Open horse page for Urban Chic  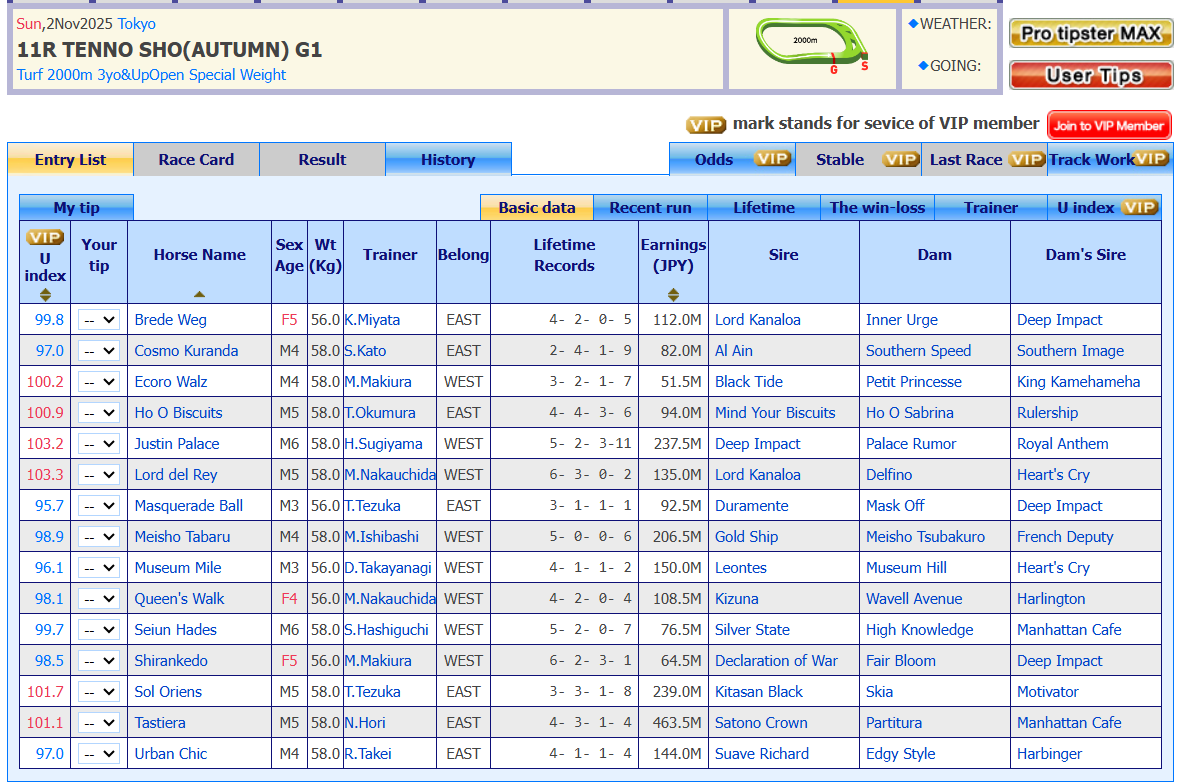click(170, 753)
